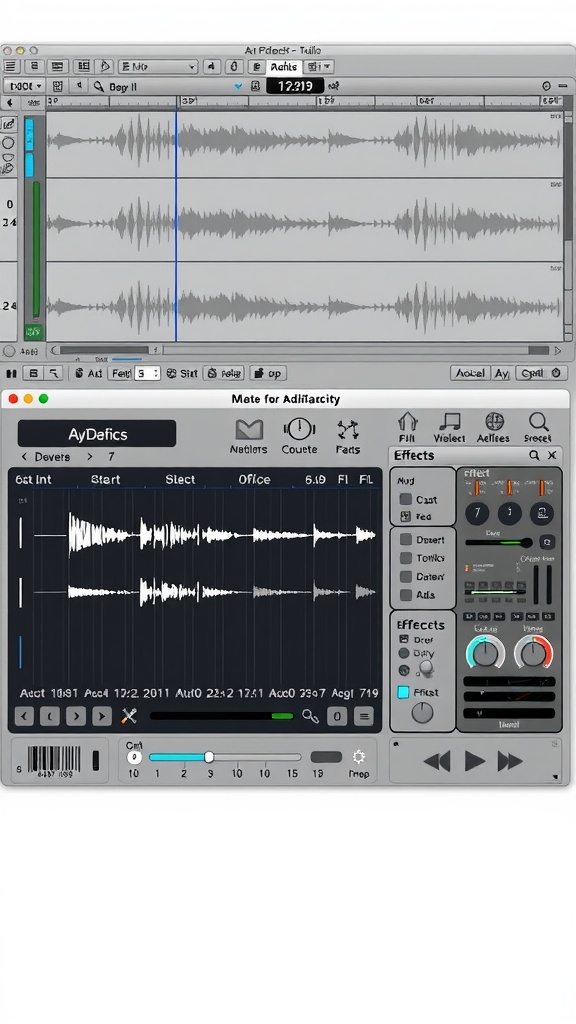Image resolution: width=576 pixels, height=1024 pixels.
Task: Toggle the Fed checkbox
Action: click(x=406, y=516)
